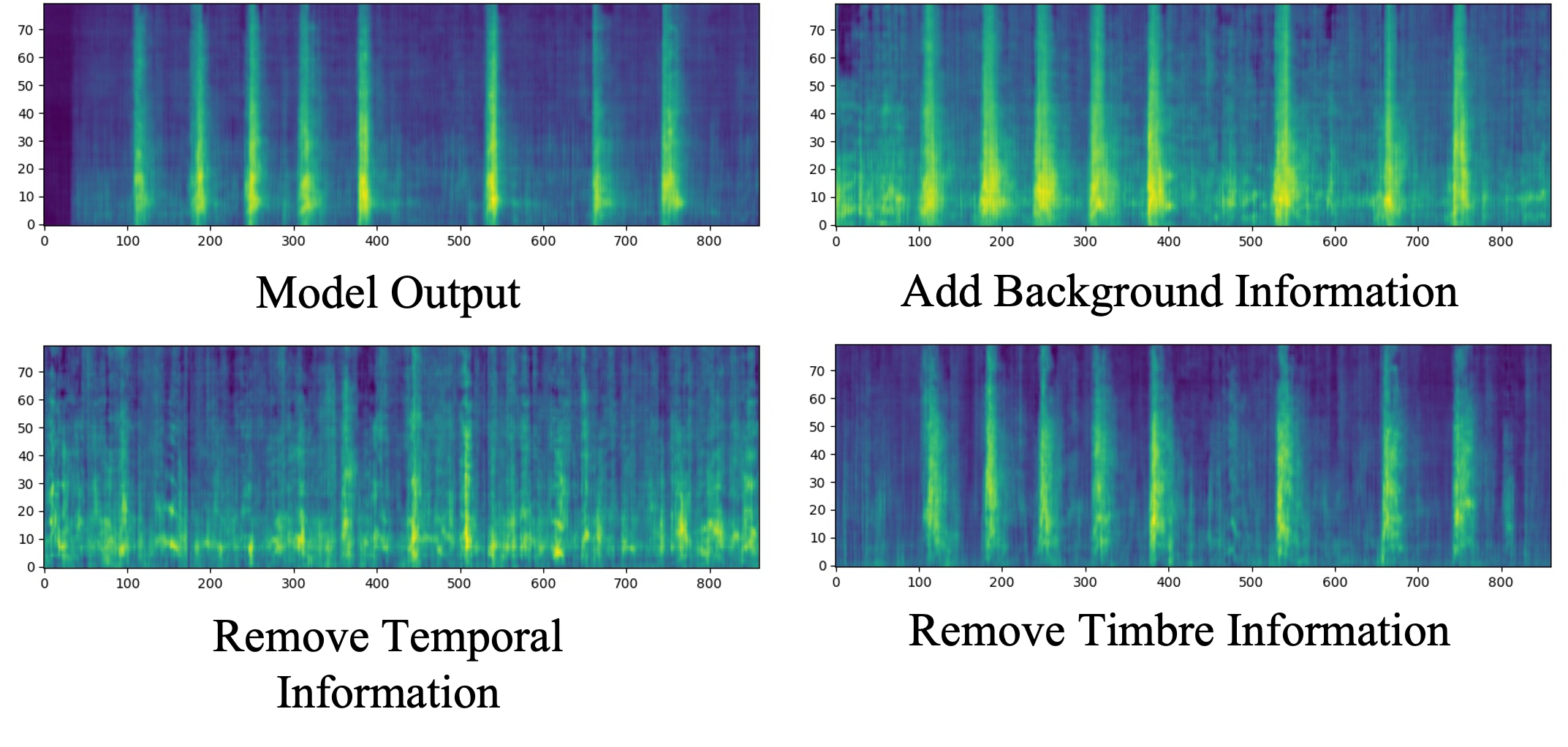The image size is (1568, 747).
Task: Select the 'Remove Temporal Information' caption
Action: 387,664
